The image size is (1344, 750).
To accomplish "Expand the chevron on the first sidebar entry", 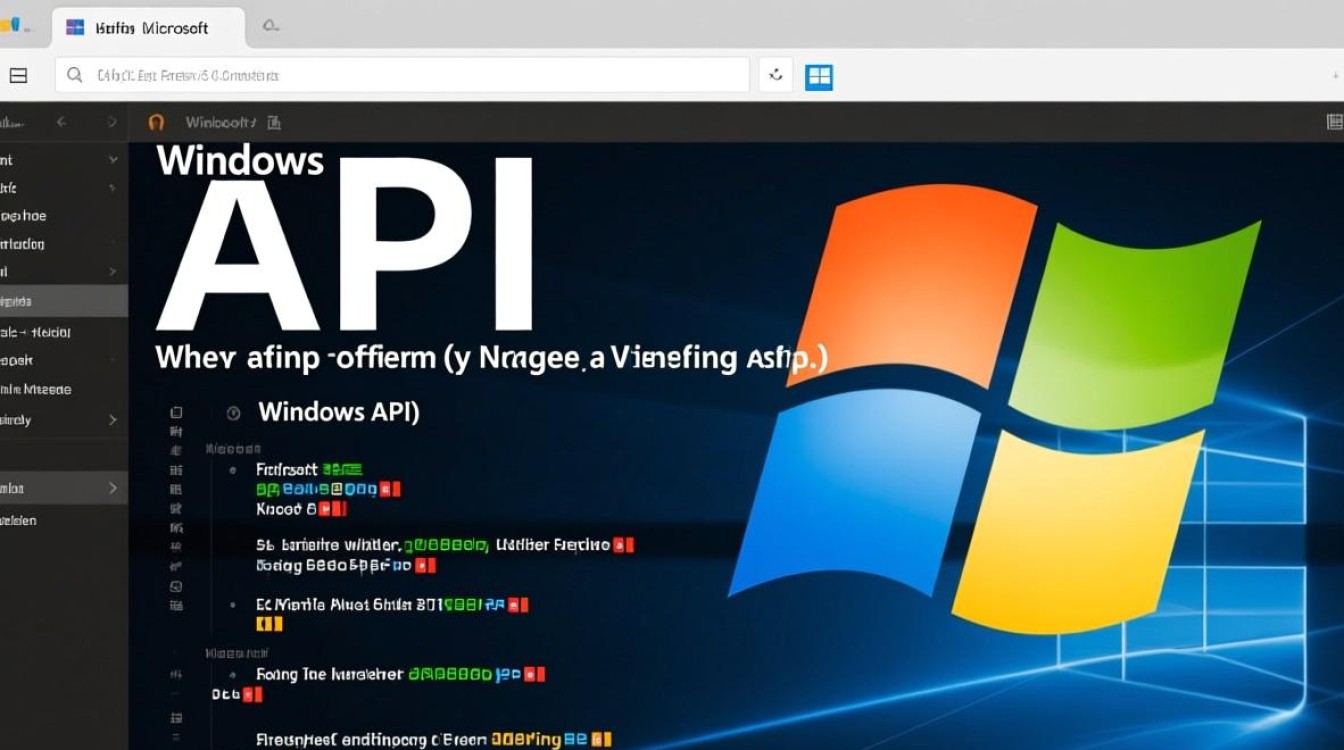I will [x=113, y=159].
